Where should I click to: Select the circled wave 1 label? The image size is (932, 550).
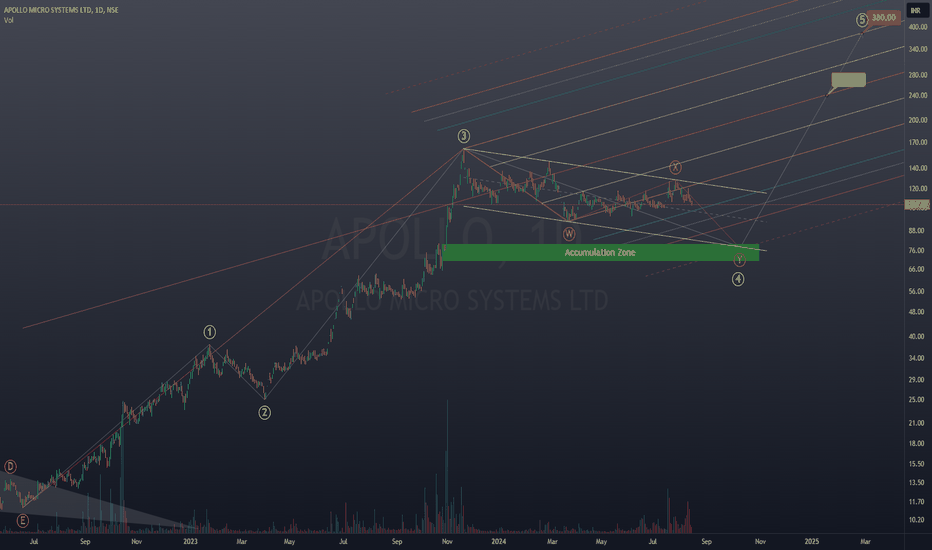209,332
